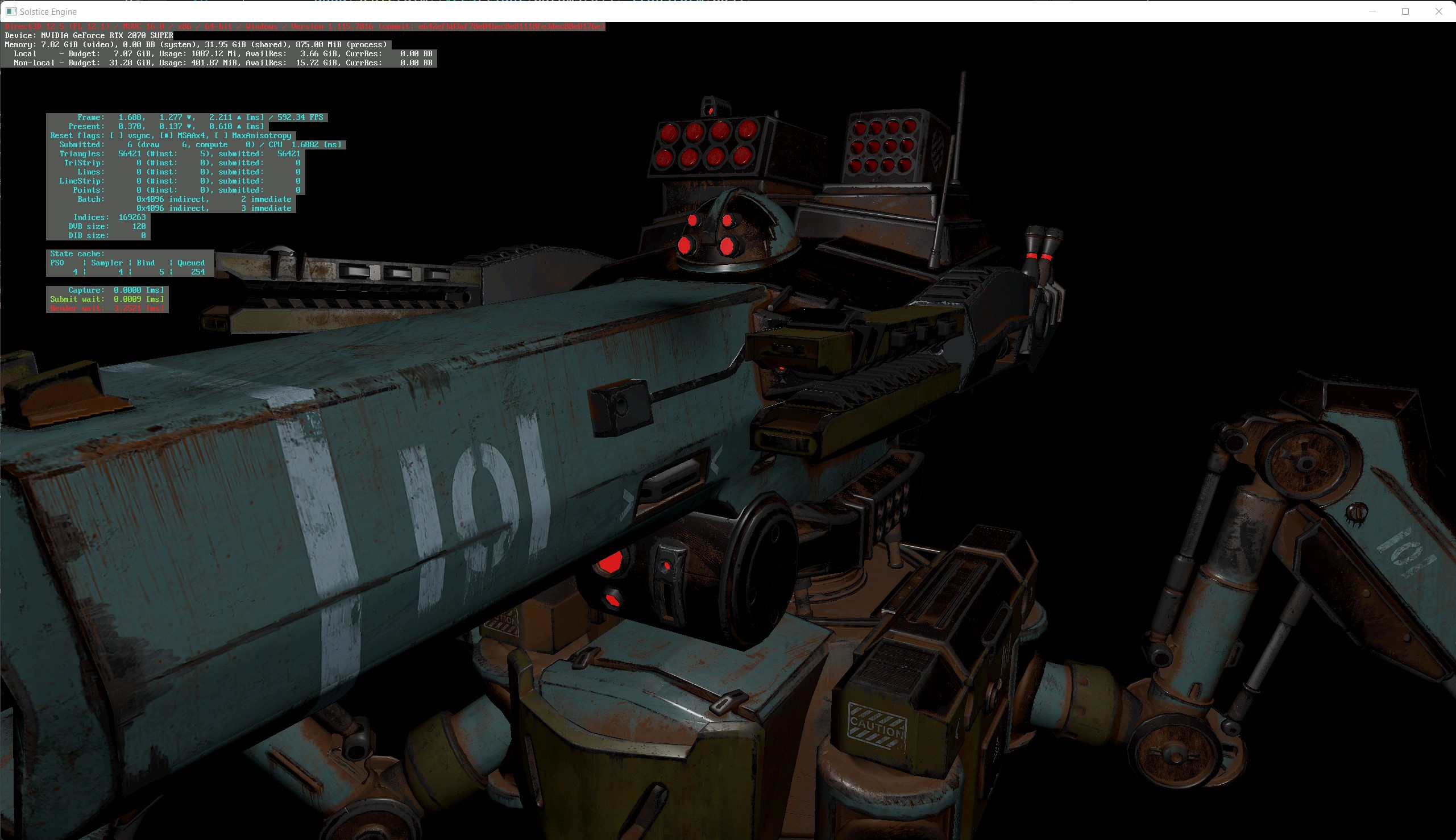Click the Solstice Engine window icon
Viewport: 1456px width, 840px height.
click(10, 11)
